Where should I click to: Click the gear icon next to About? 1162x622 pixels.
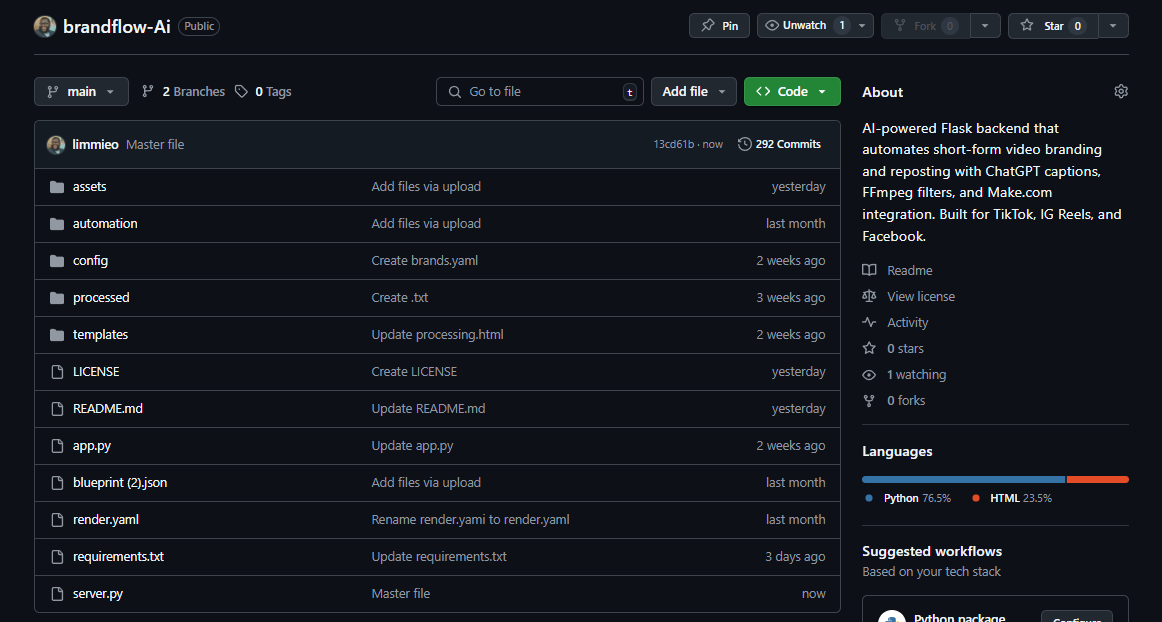point(1120,91)
